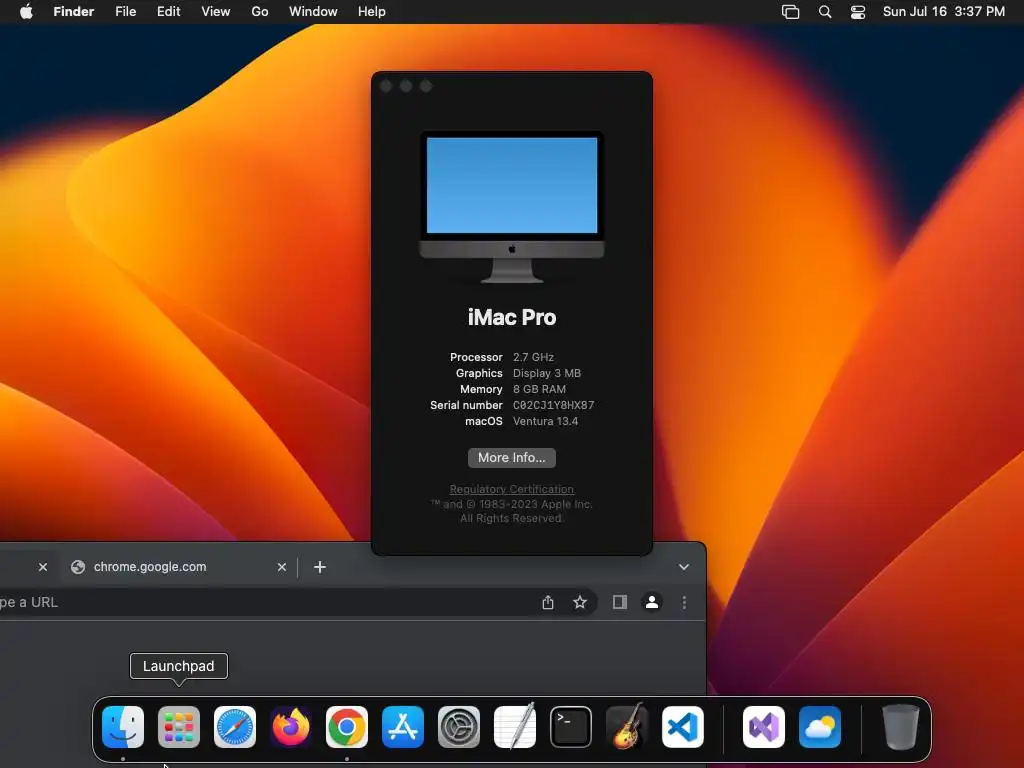Open Google Chrome Dock icon
The width and height of the screenshot is (1024, 768).
pyautogui.click(x=347, y=727)
